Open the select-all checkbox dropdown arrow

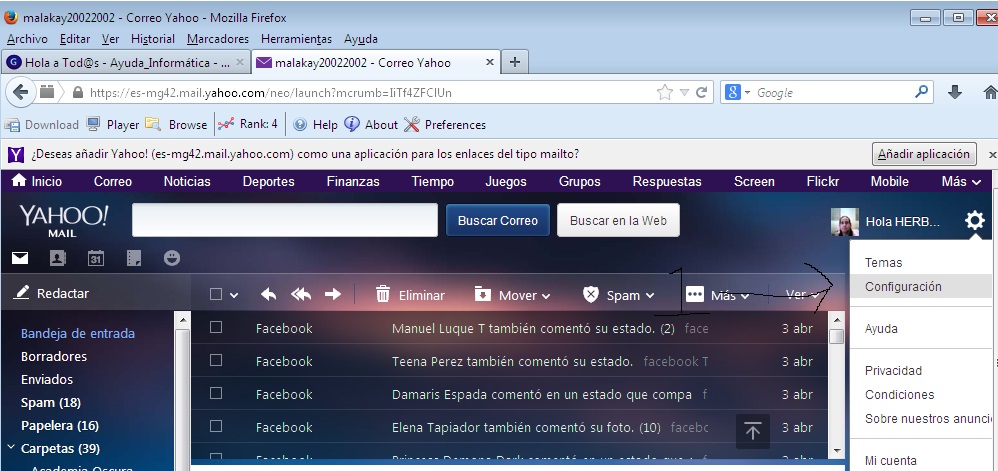click(234, 295)
